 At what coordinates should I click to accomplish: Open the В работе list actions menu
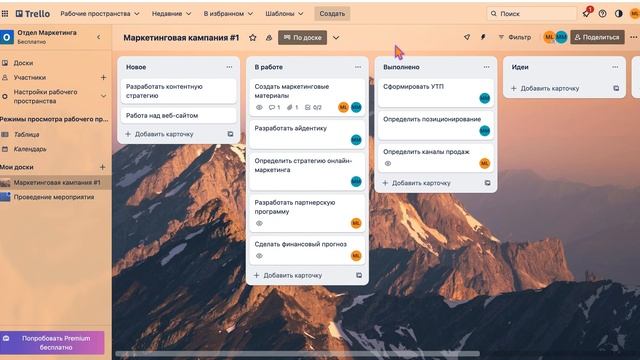pos(358,67)
